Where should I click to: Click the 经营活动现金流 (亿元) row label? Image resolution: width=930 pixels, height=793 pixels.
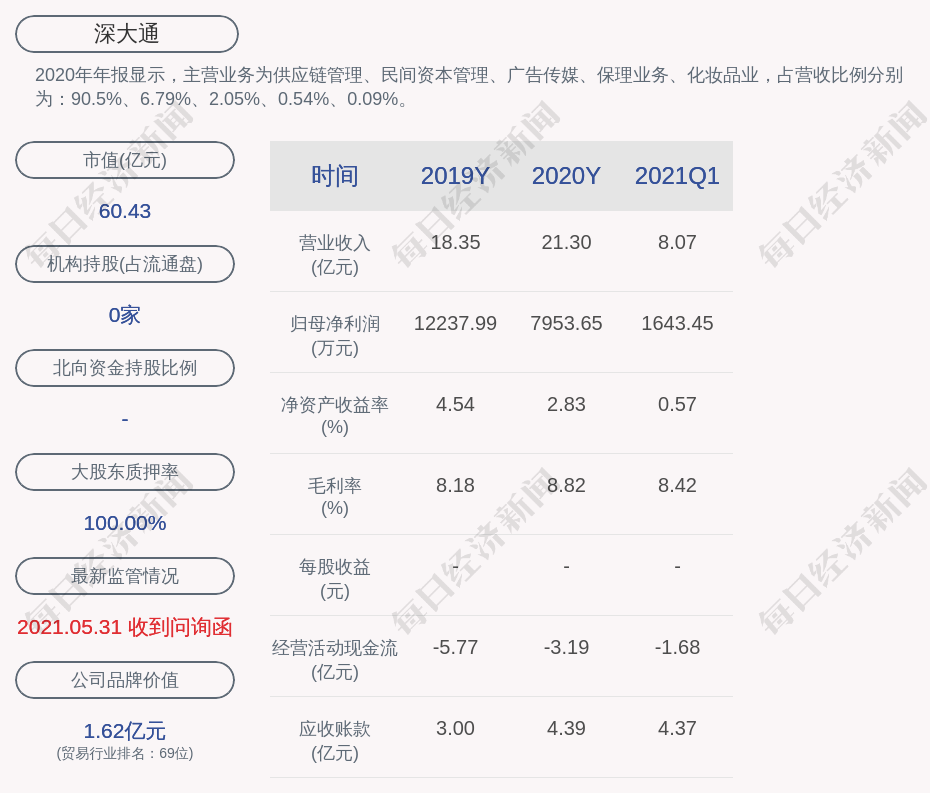[335, 660]
